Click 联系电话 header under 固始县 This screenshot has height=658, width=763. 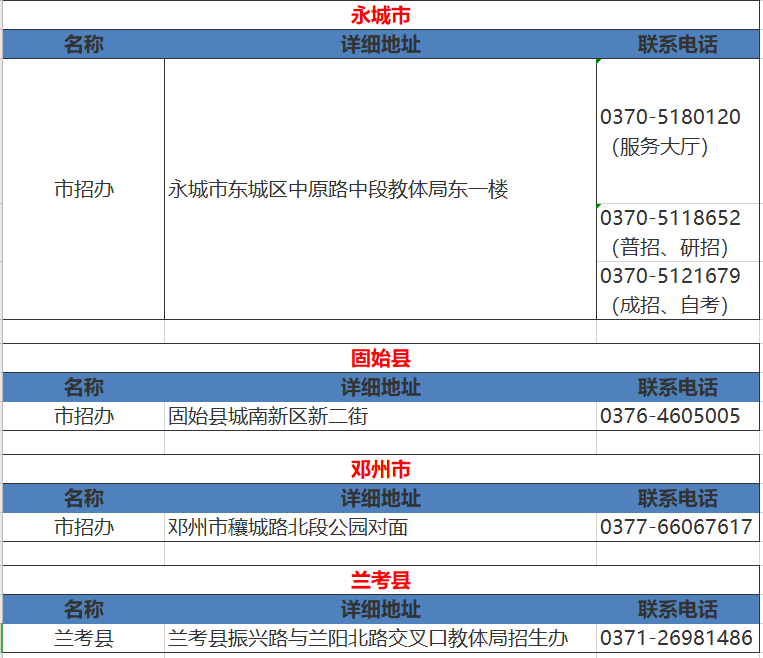click(x=678, y=387)
